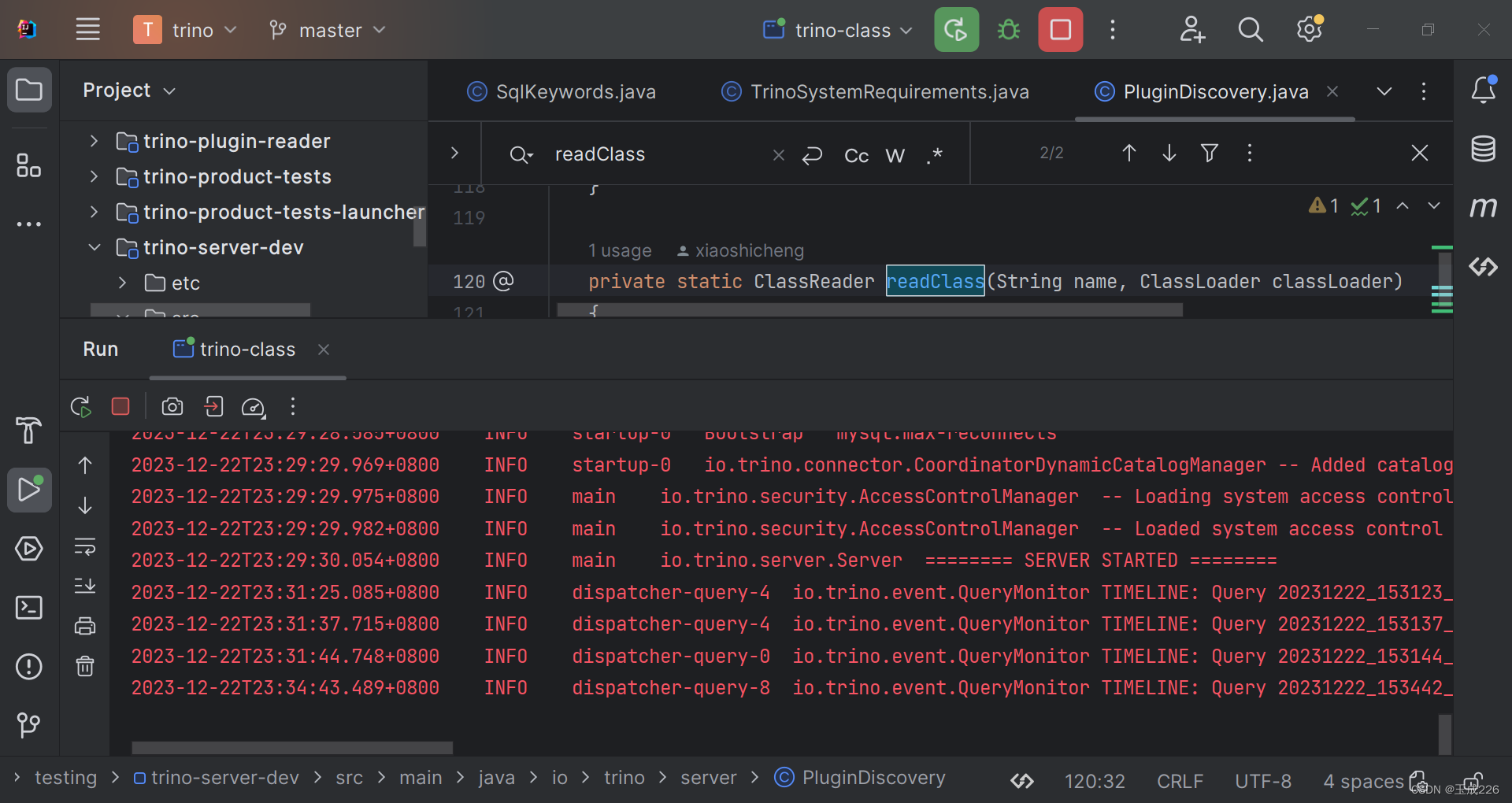
Task: Take thread dump camera icon
Action: tap(172, 406)
